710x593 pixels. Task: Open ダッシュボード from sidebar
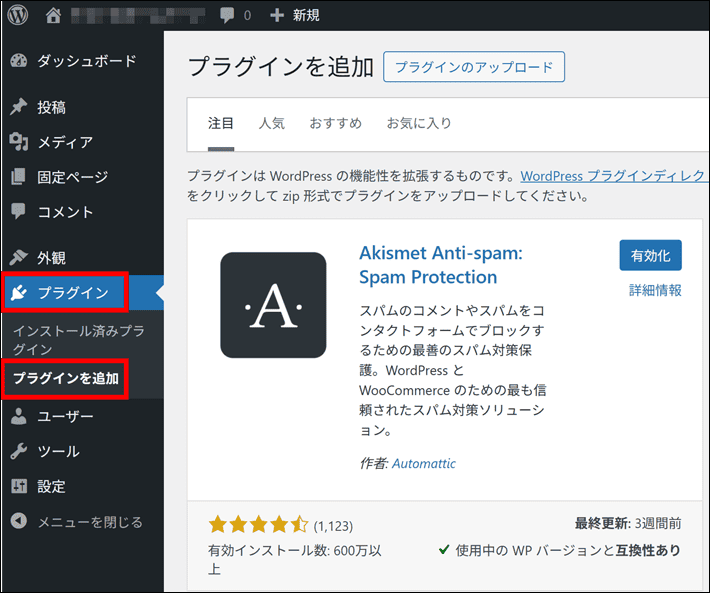(x=86, y=61)
